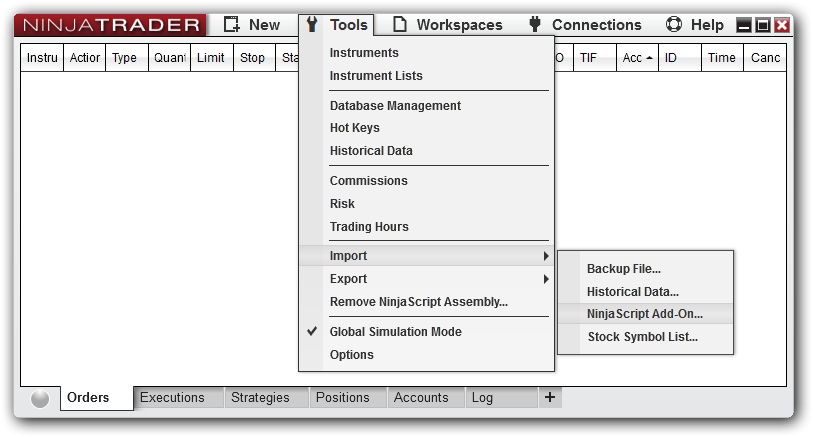Screen dimensions: 813x437
Task: Click the TIF column header
Action: pos(595,58)
